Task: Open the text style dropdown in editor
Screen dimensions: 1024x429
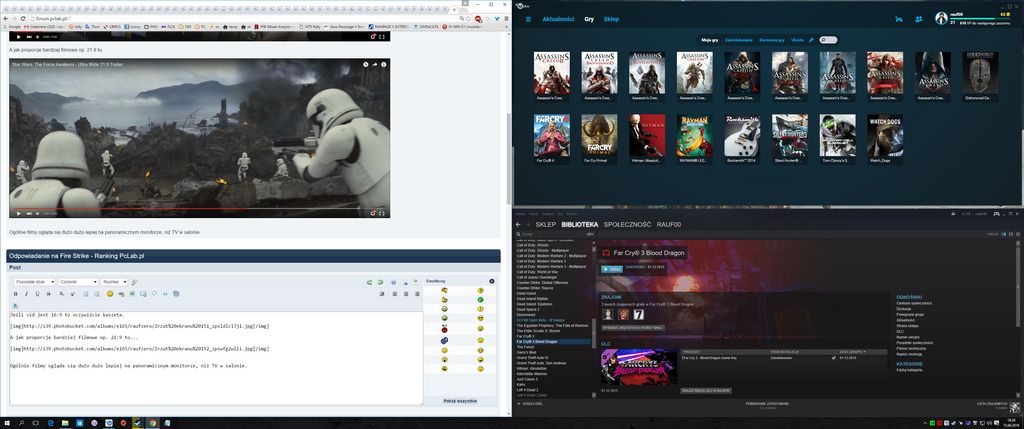Action: click(34, 282)
